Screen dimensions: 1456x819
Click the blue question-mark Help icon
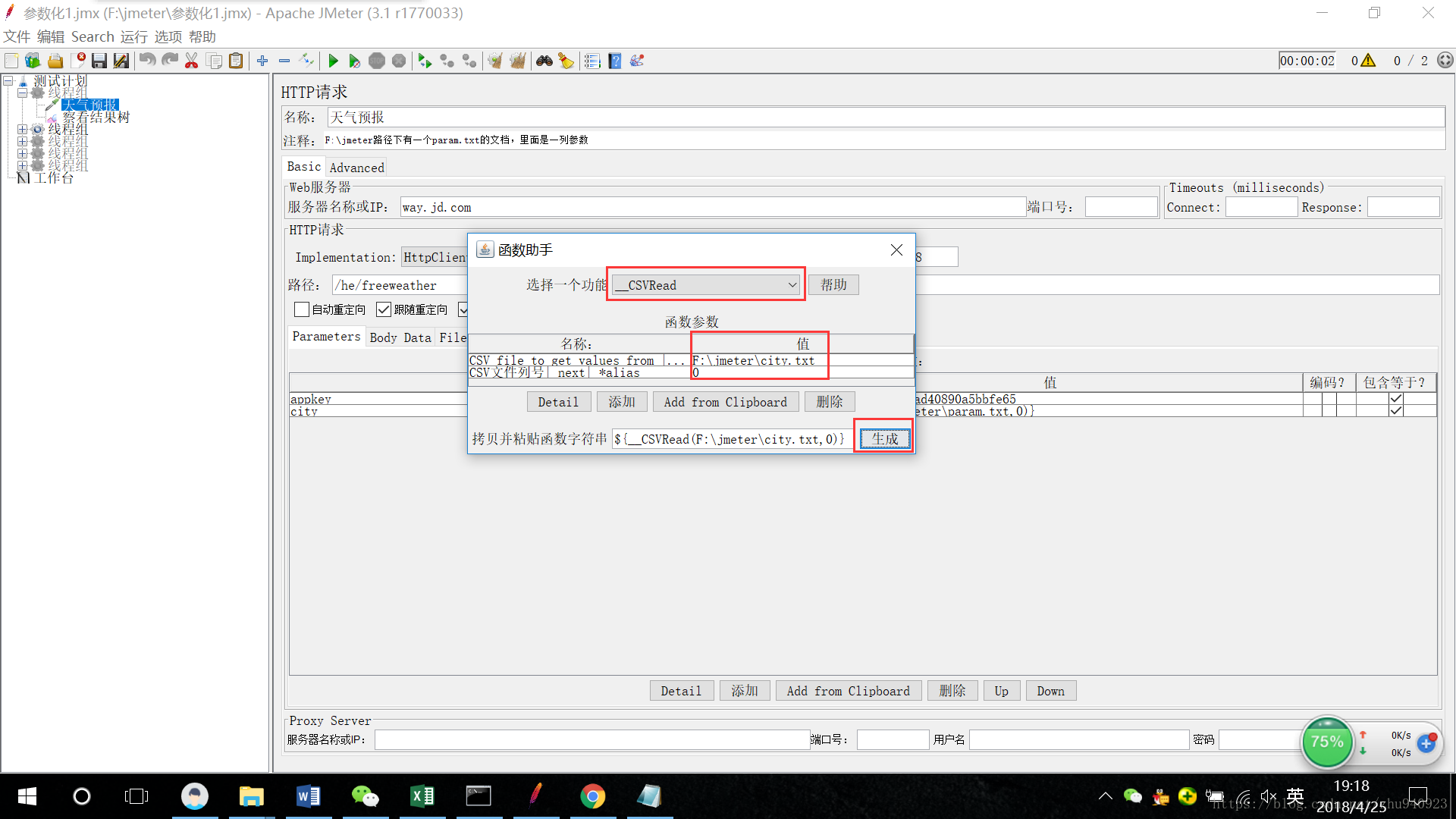click(x=615, y=61)
